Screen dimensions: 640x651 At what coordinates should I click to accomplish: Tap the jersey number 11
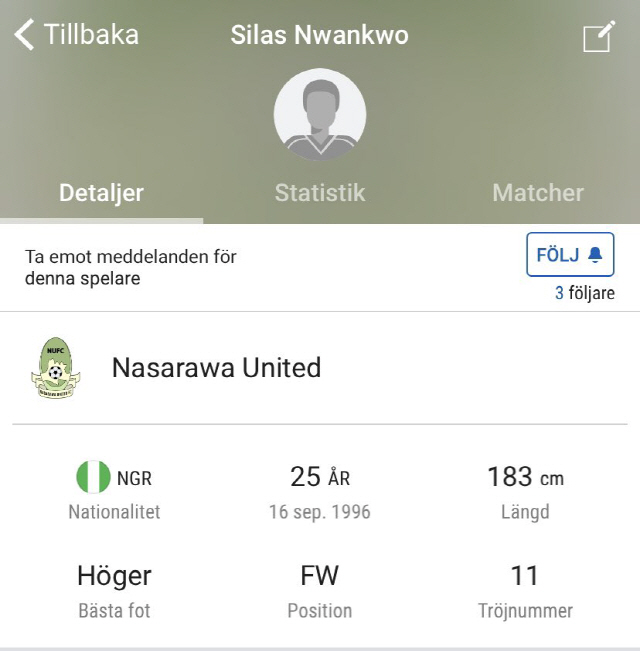pyautogui.click(x=525, y=576)
